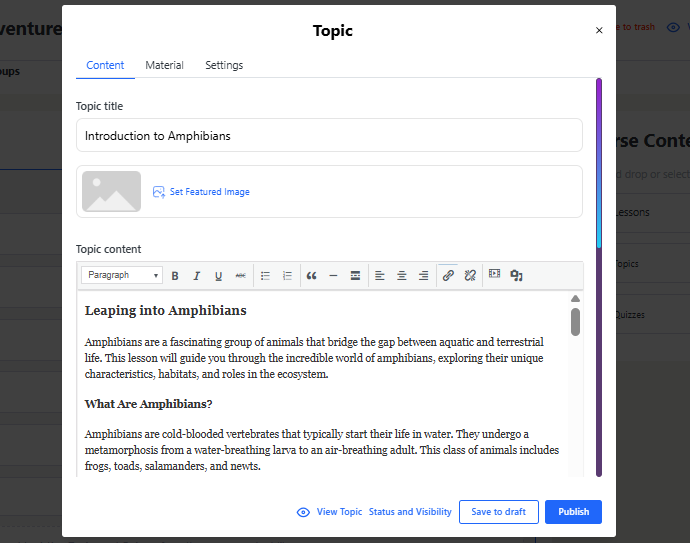Switch to the Settings tab

pyautogui.click(x=224, y=65)
